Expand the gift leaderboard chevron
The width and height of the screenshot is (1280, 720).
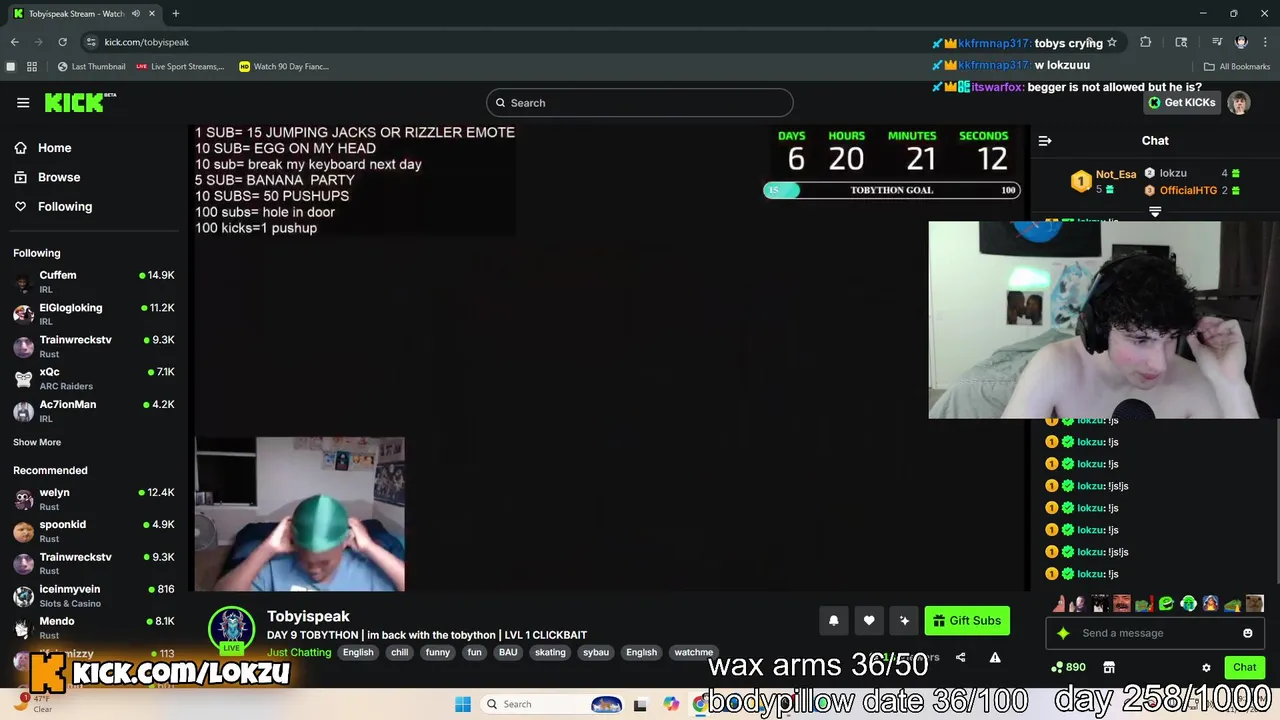pyautogui.click(x=1155, y=212)
